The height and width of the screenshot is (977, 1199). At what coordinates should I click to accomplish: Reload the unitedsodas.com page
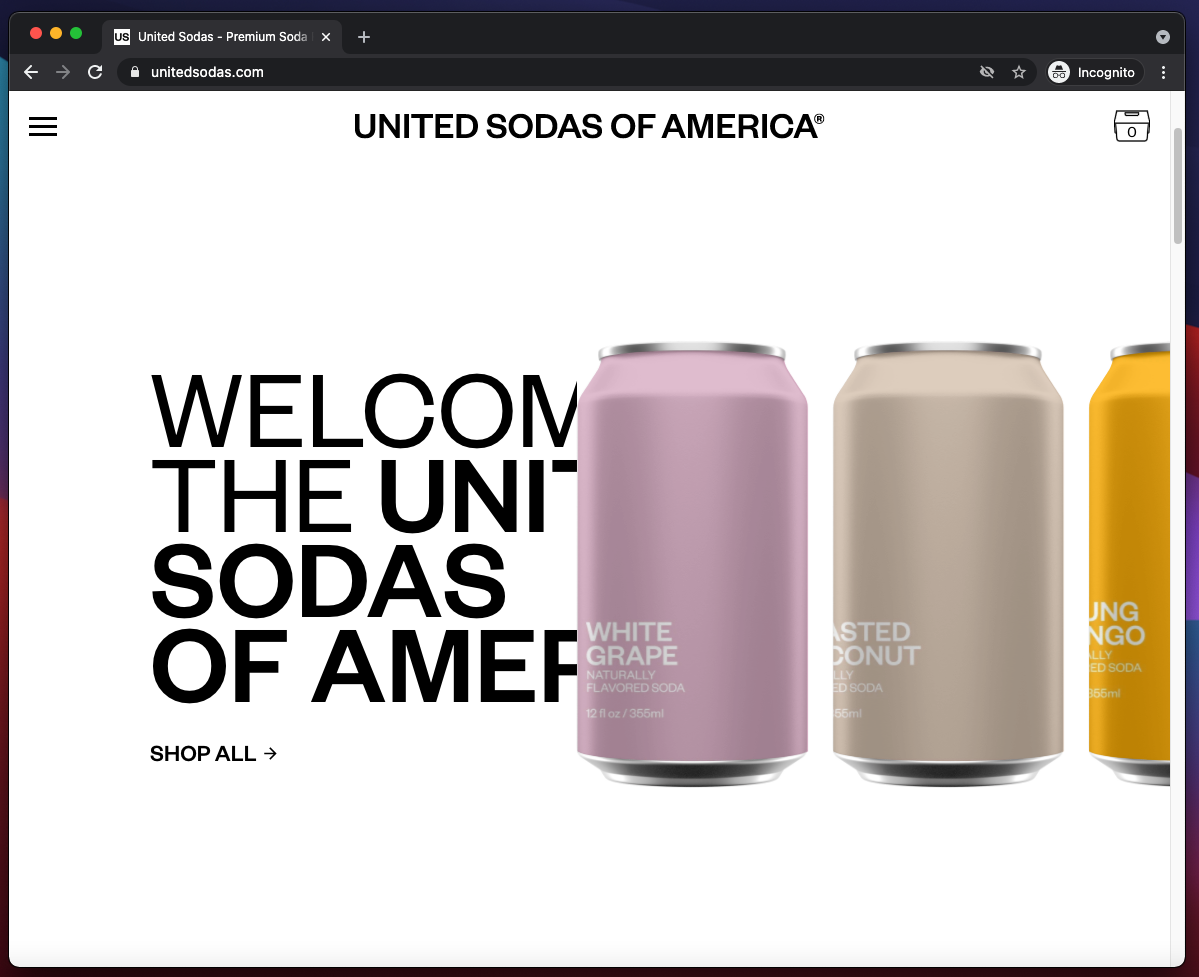click(95, 72)
